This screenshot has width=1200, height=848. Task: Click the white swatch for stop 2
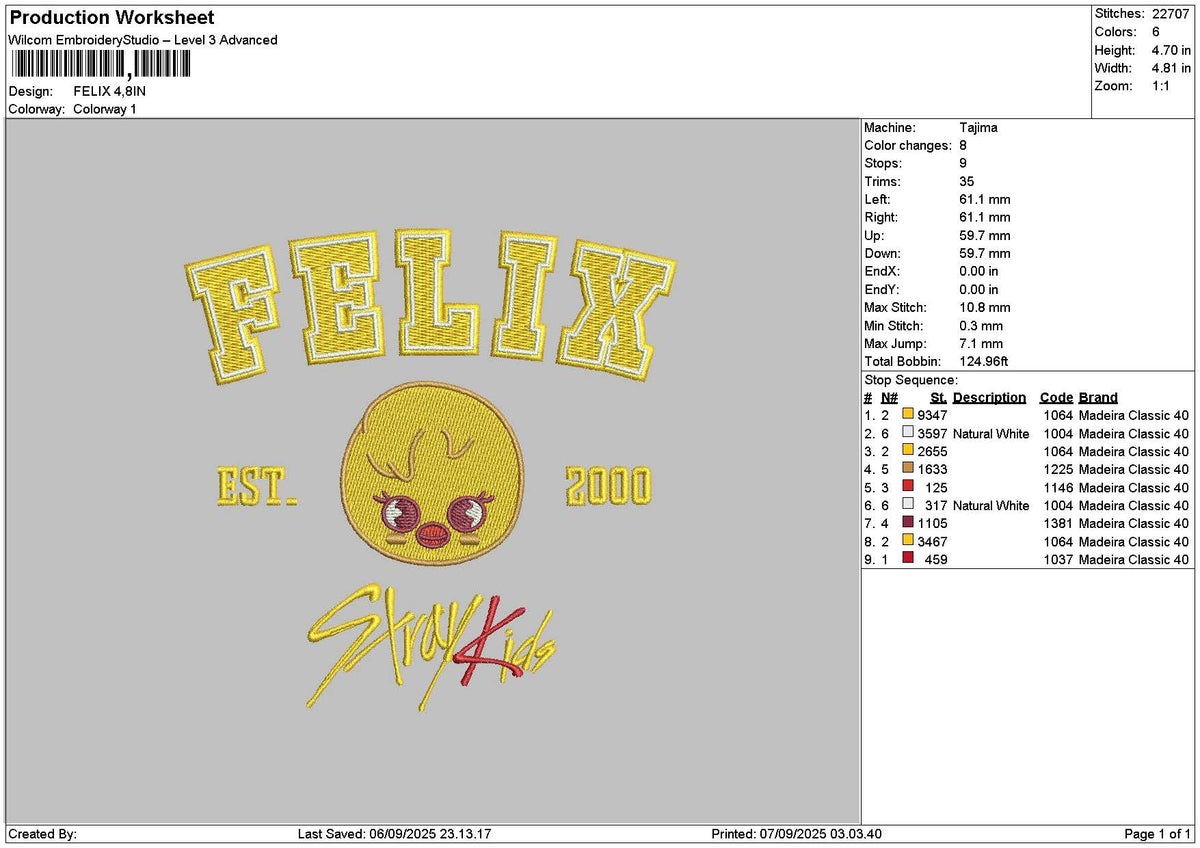pyautogui.click(x=908, y=433)
